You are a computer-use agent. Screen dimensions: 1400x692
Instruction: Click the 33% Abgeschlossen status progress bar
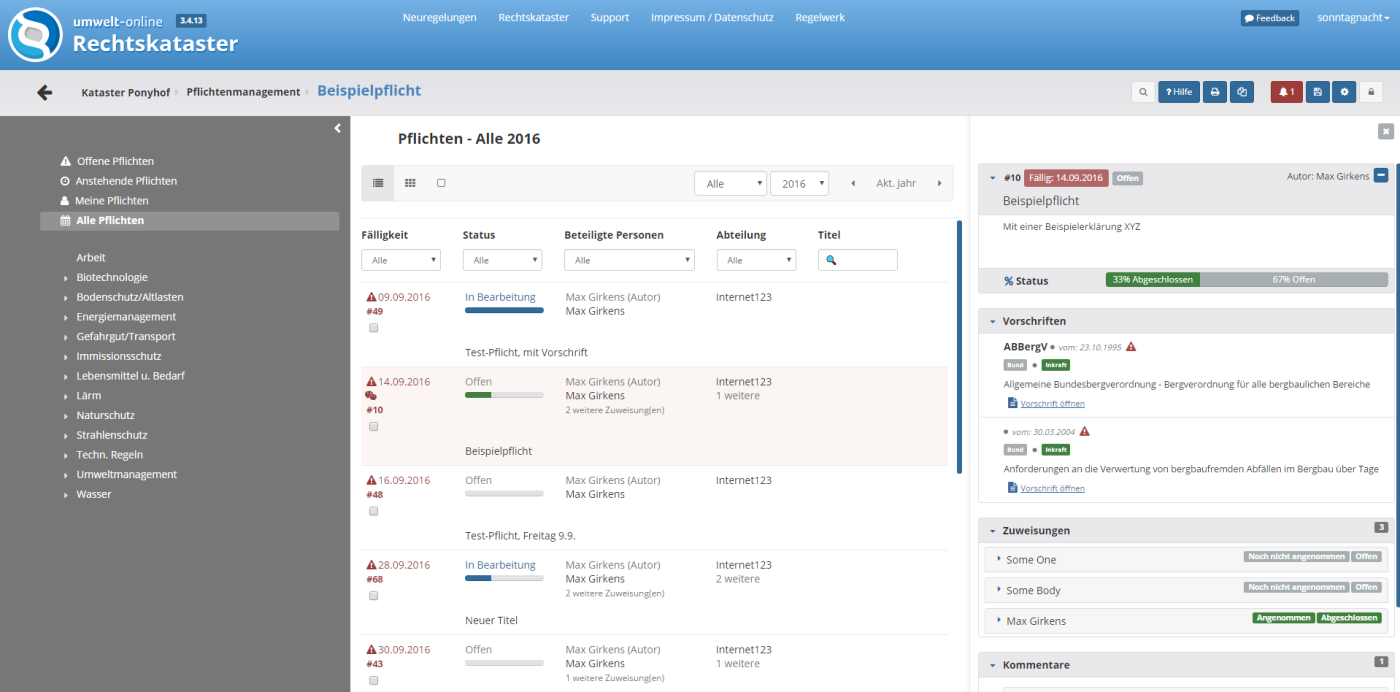[1152, 280]
